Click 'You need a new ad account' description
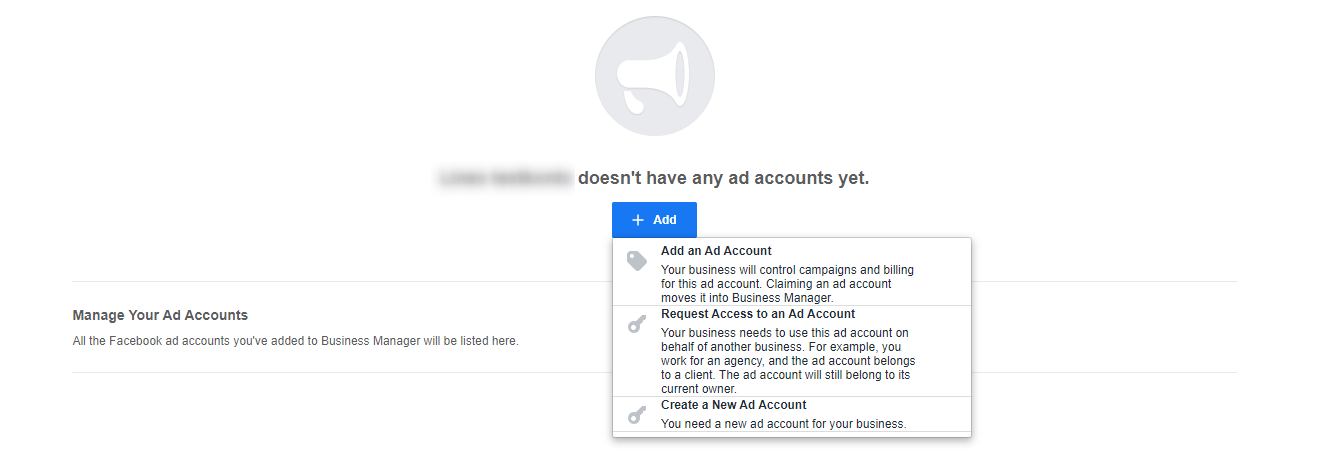Viewport: 1344px width, 460px height. click(x=783, y=424)
